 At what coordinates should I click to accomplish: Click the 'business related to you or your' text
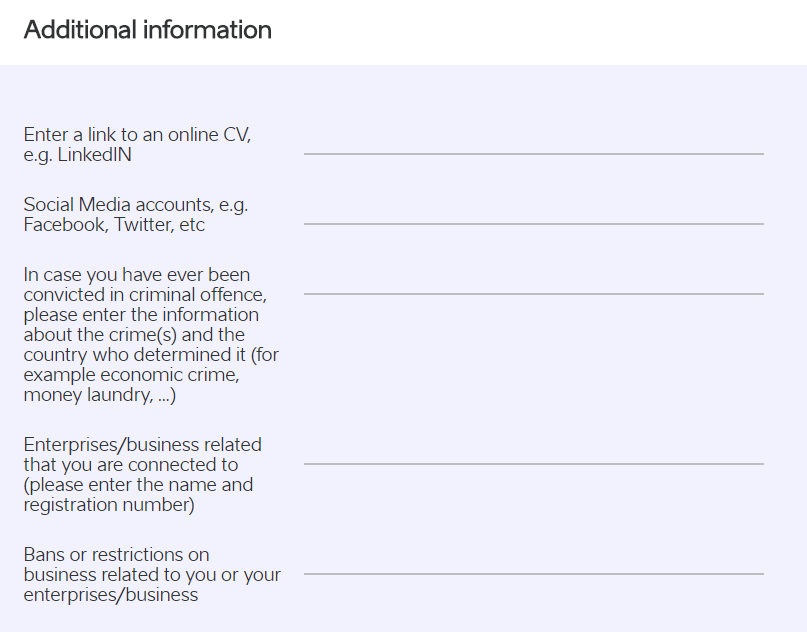(x=152, y=575)
